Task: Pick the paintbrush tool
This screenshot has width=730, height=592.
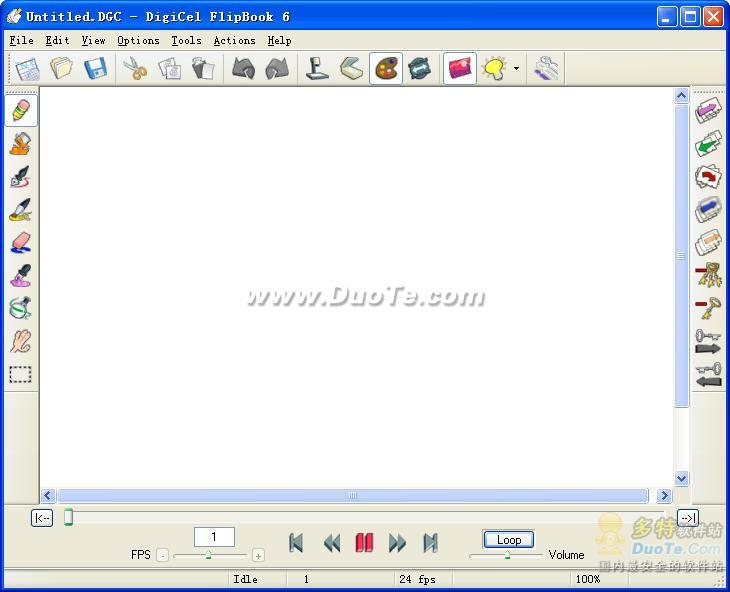Action: pos(21,209)
